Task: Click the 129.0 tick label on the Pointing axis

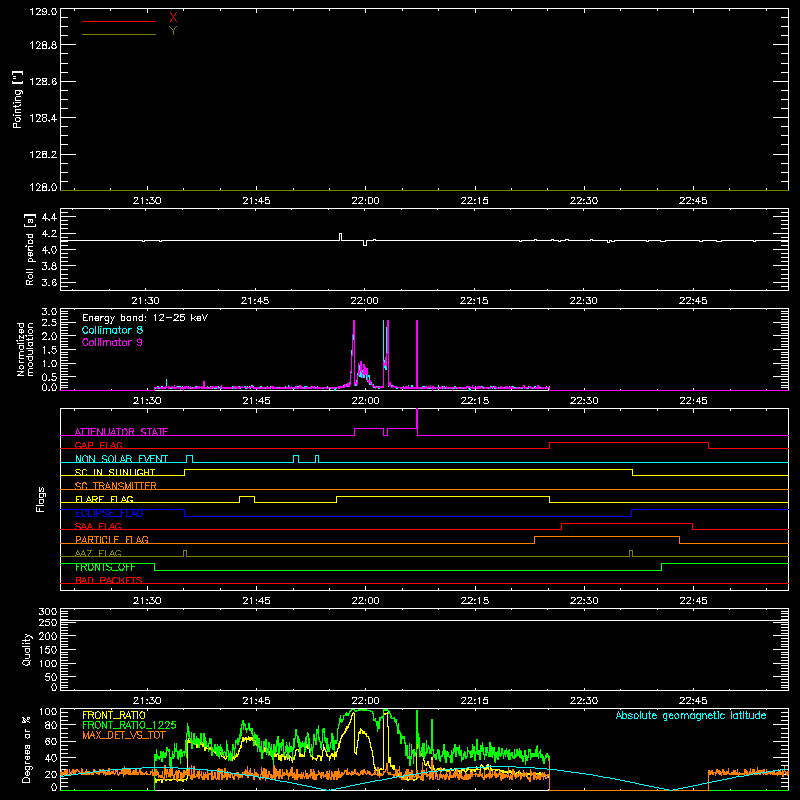Action: tap(43, 12)
